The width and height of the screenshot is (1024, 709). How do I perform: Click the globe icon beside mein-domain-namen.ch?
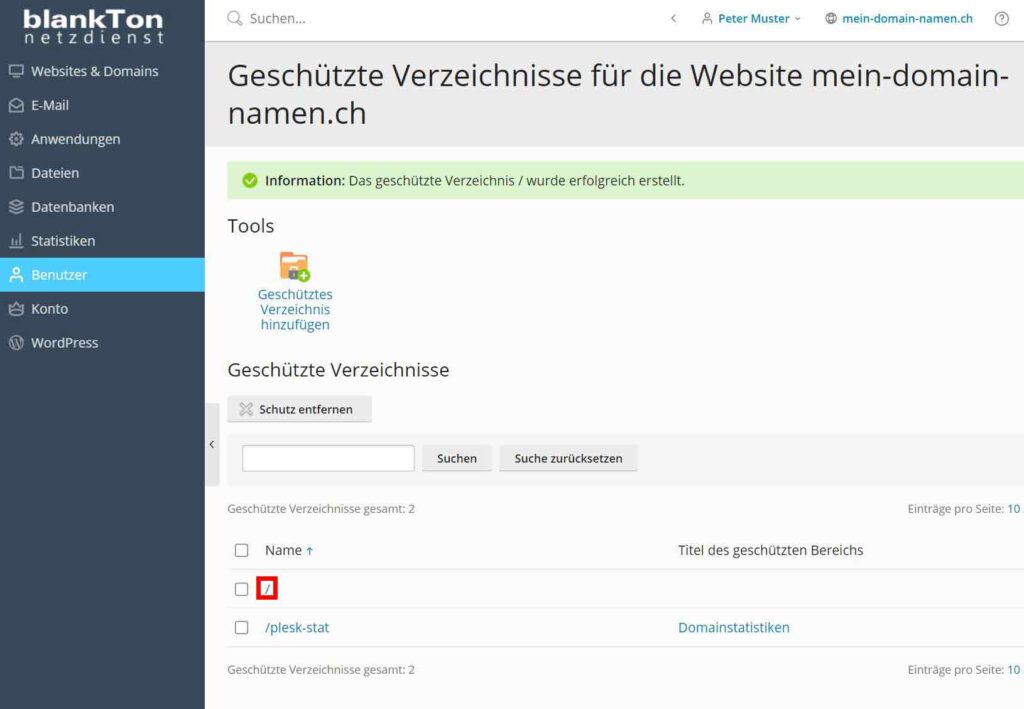[x=831, y=19]
